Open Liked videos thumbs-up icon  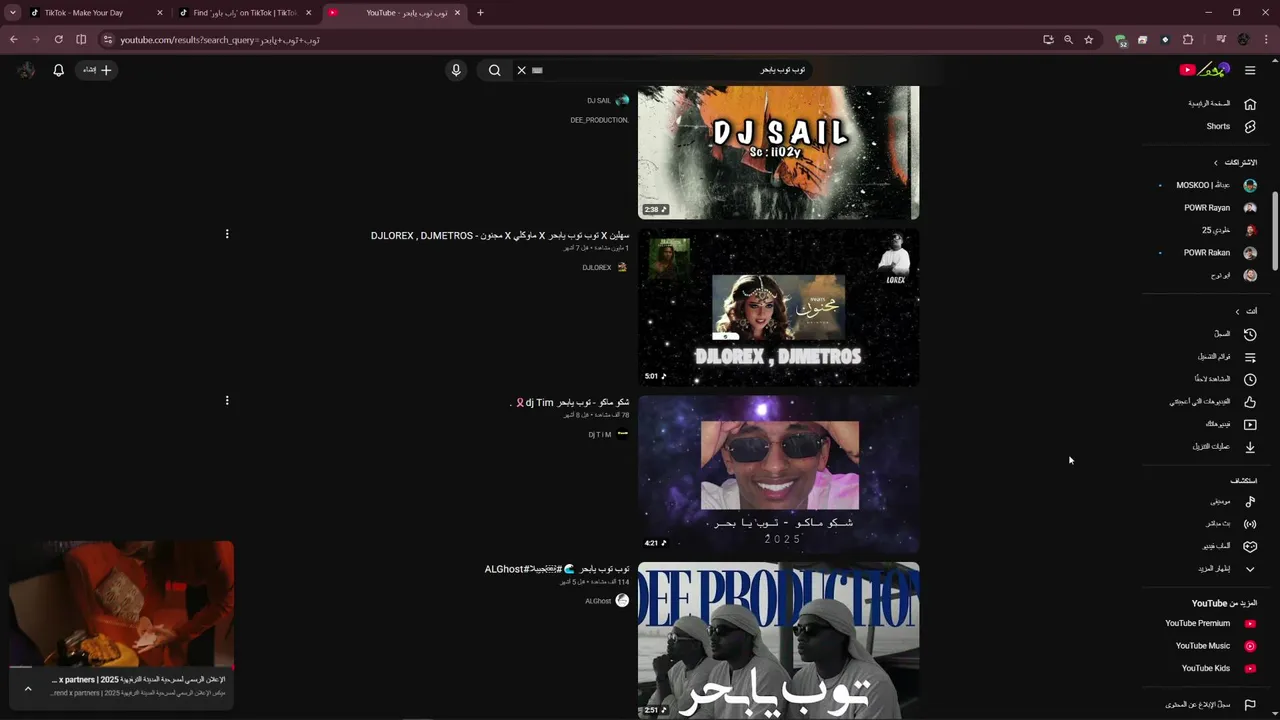tap(1250, 402)
